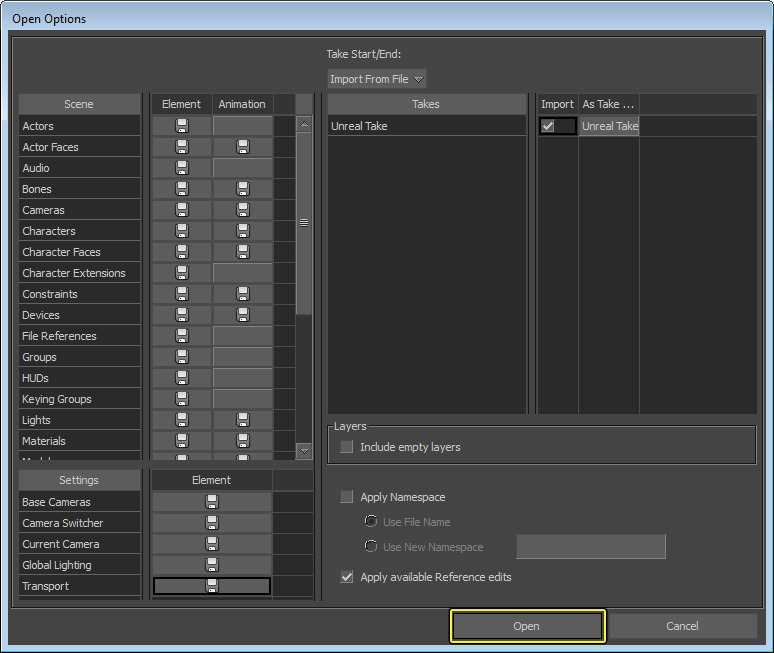774x653 pixels.
Task: Click the Constraints Element save icon
Action: pyautogui.click(x=182, y=294)
